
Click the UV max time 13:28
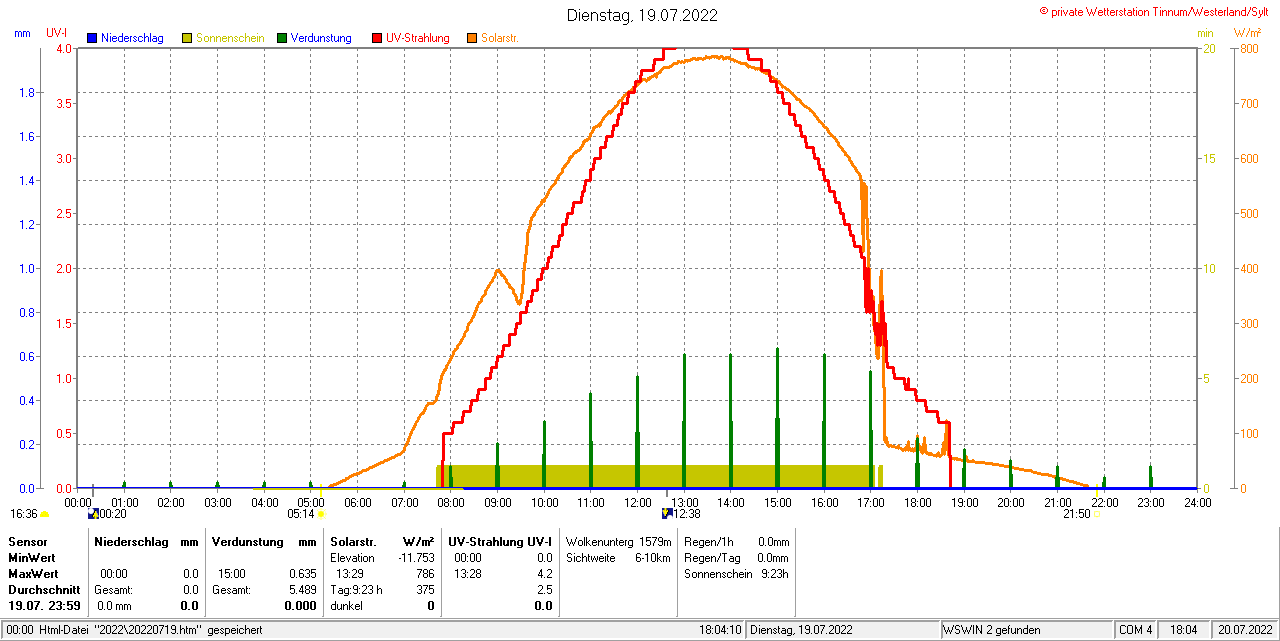point(468,573)
